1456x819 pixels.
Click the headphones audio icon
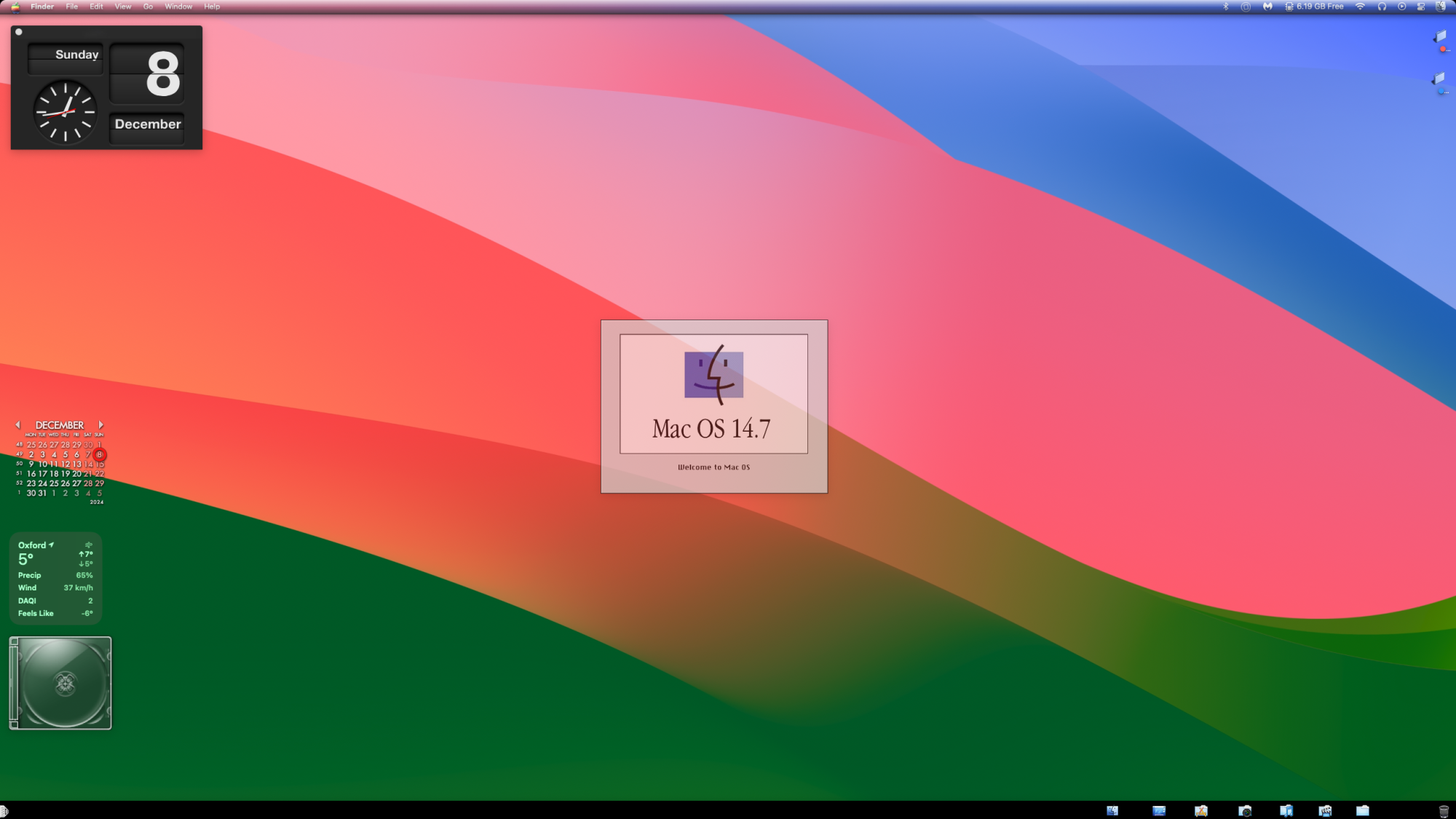coord(1382,7)
